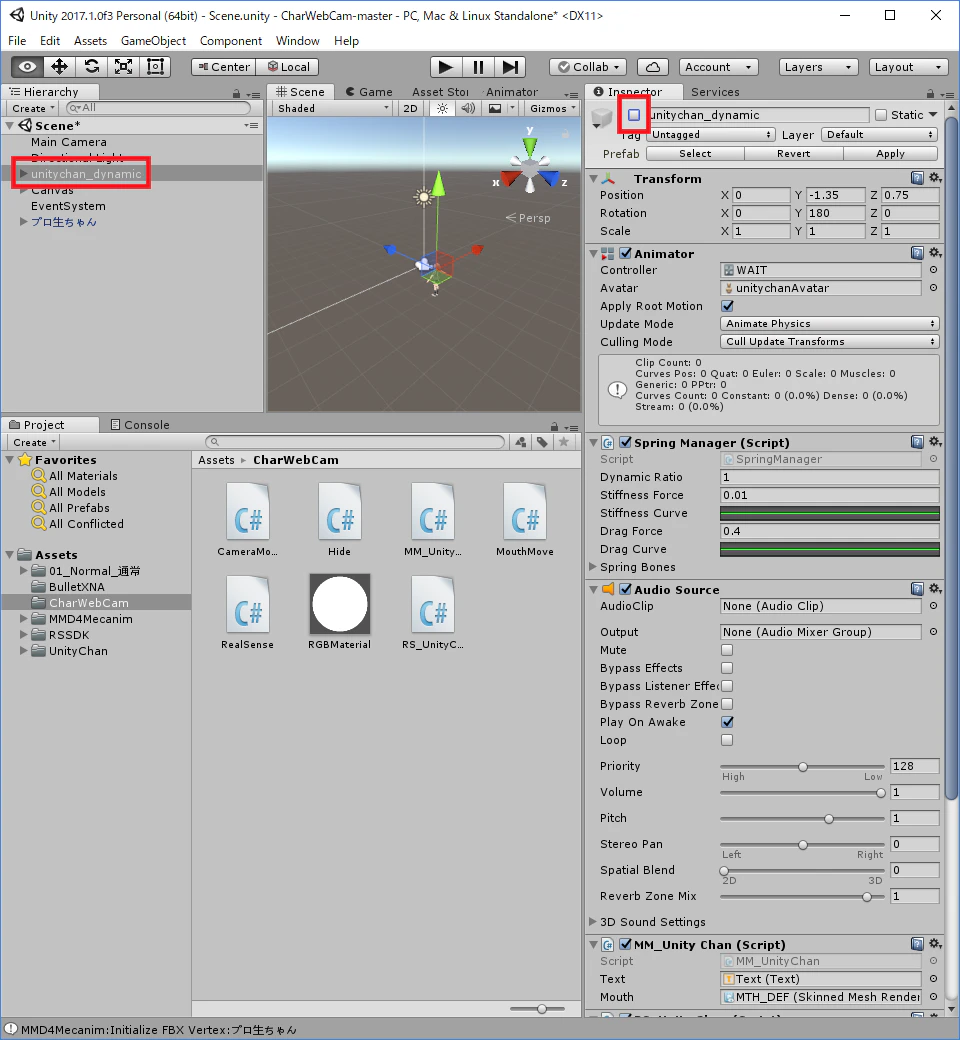The width and height of the screenshot is (960, 1040).
Task: Open the Gizmos dropdown
Action: coord(553,108)
